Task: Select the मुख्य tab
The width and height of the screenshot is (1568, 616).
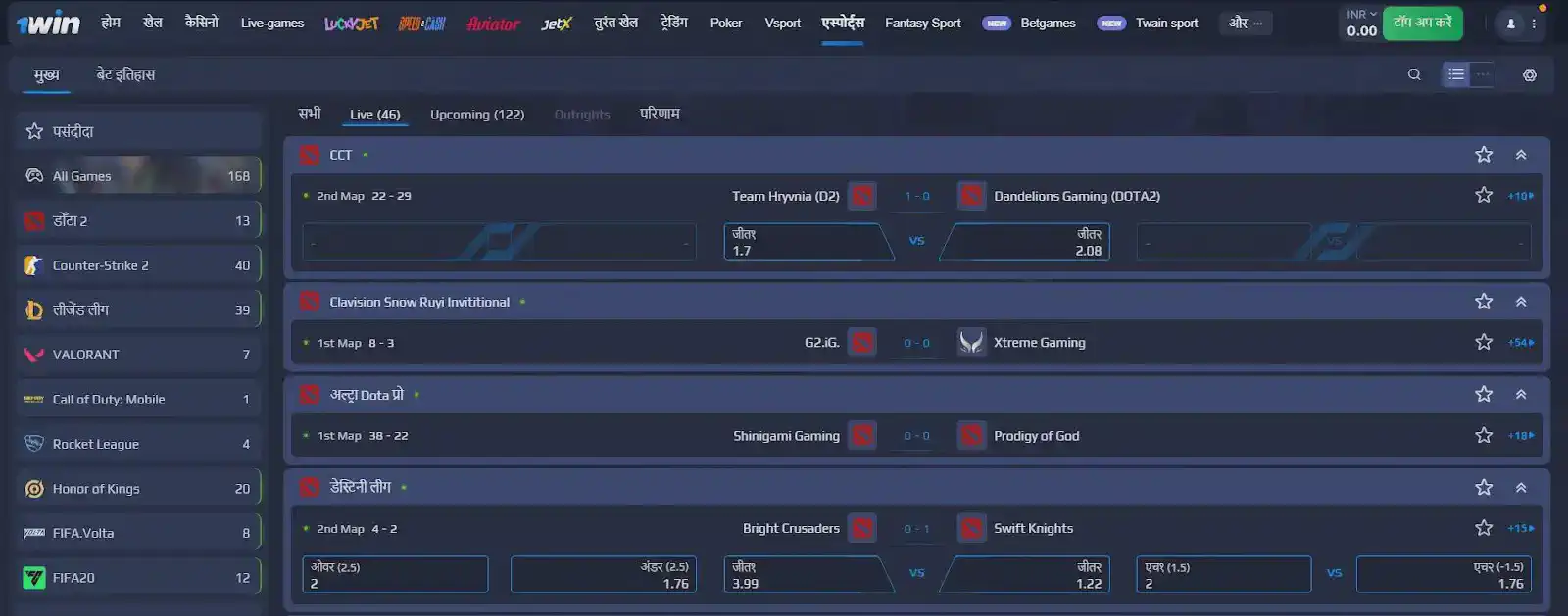Action: [46, 74]
